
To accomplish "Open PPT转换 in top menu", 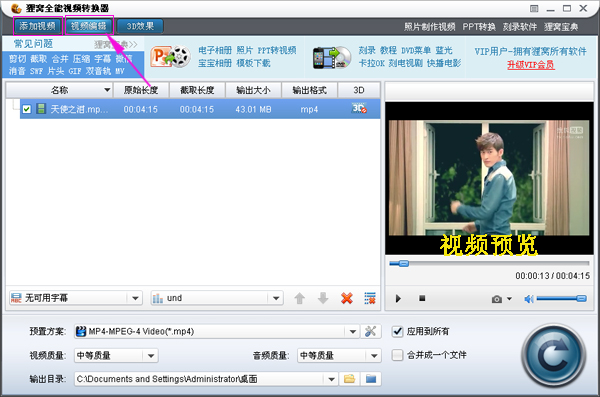I will click(479, 27).
